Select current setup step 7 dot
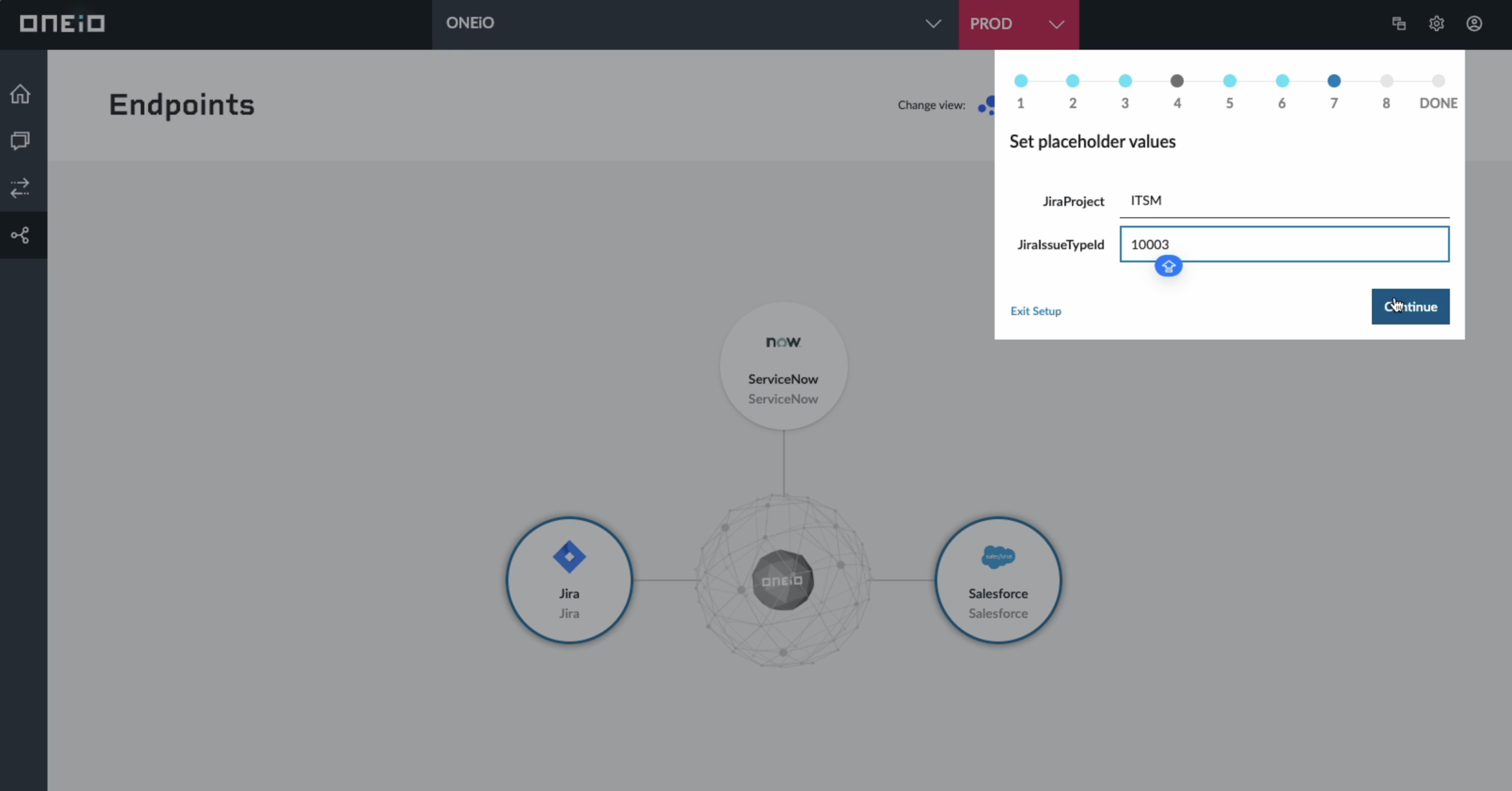Viewport: 1512px width, 791px height. (x=1334, y=81)
